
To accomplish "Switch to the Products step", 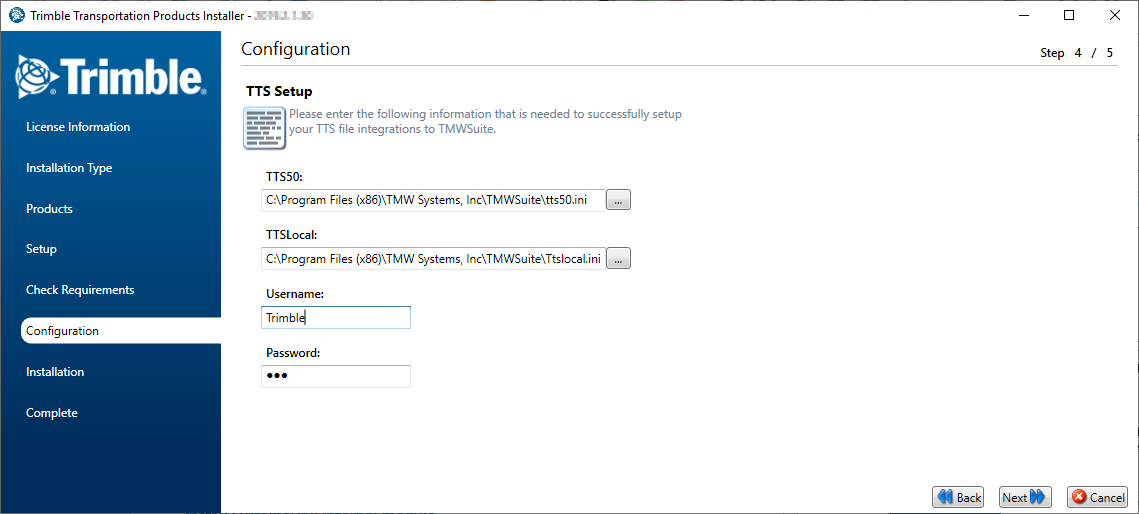I will (x=49, y=209).
